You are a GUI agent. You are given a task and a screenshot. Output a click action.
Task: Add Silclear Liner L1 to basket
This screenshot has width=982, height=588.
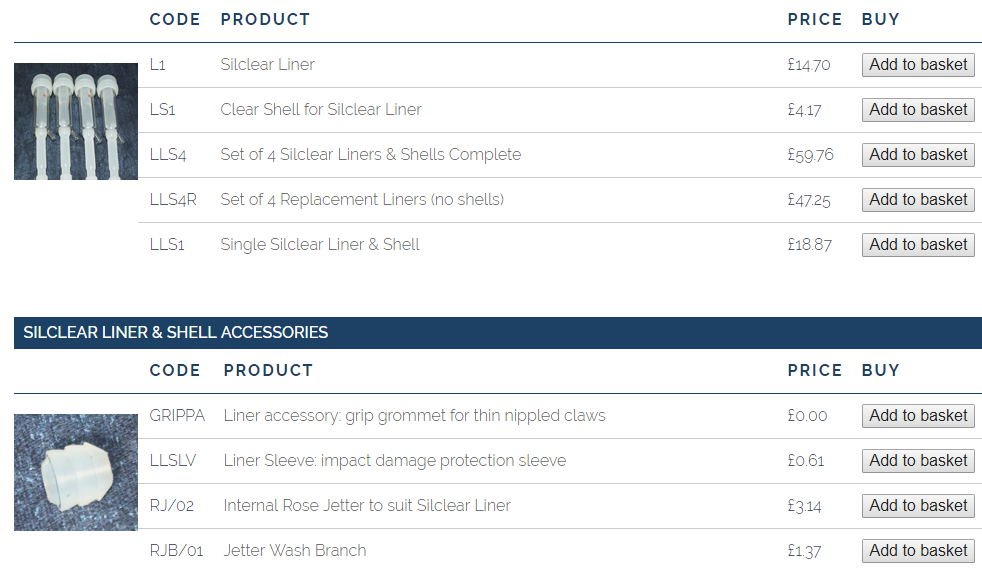[x=918, y=65]
